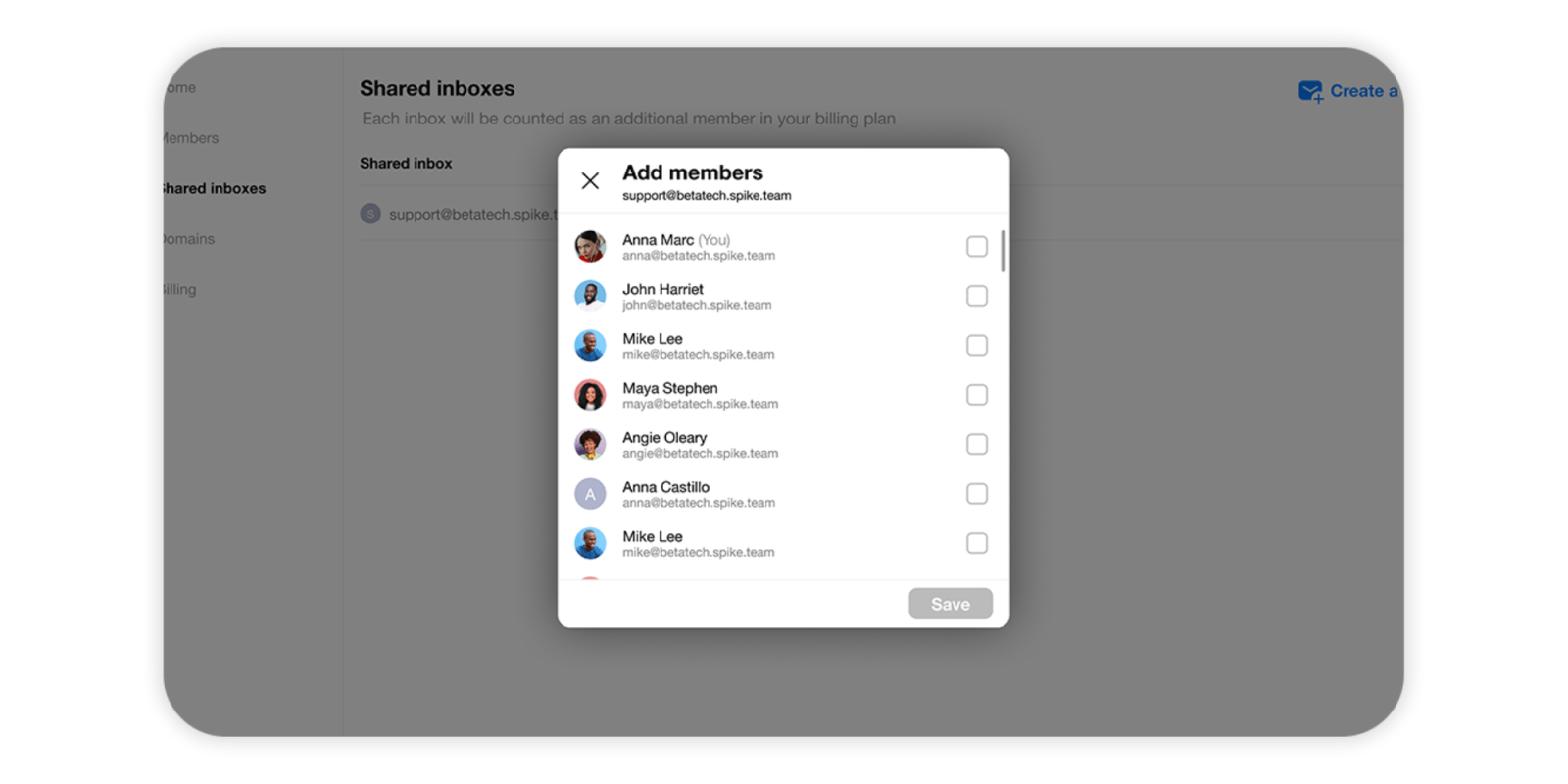Enable Angie Oleary's checkbox

[976, 444]
